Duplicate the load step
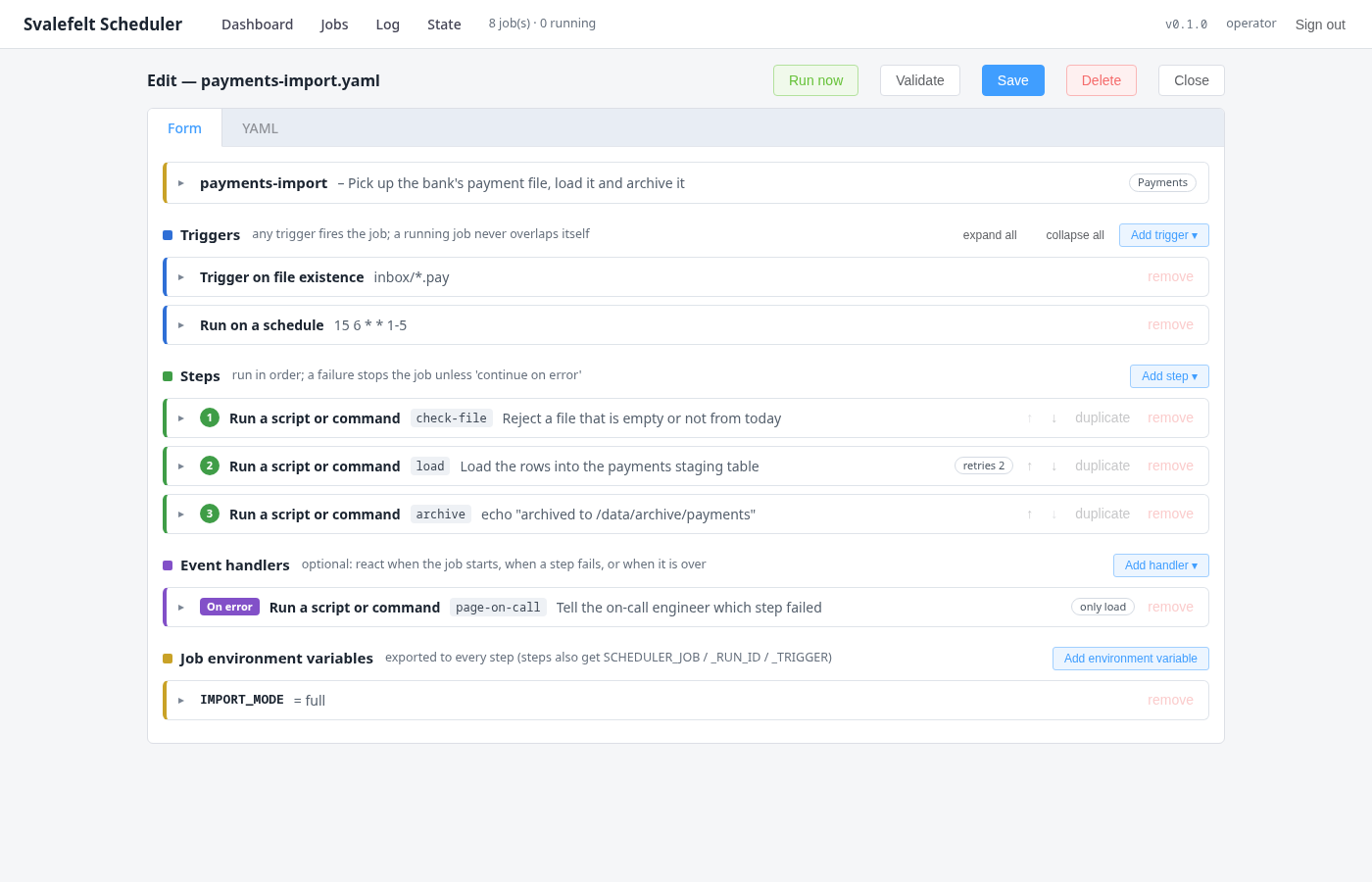 point(1102,466)
